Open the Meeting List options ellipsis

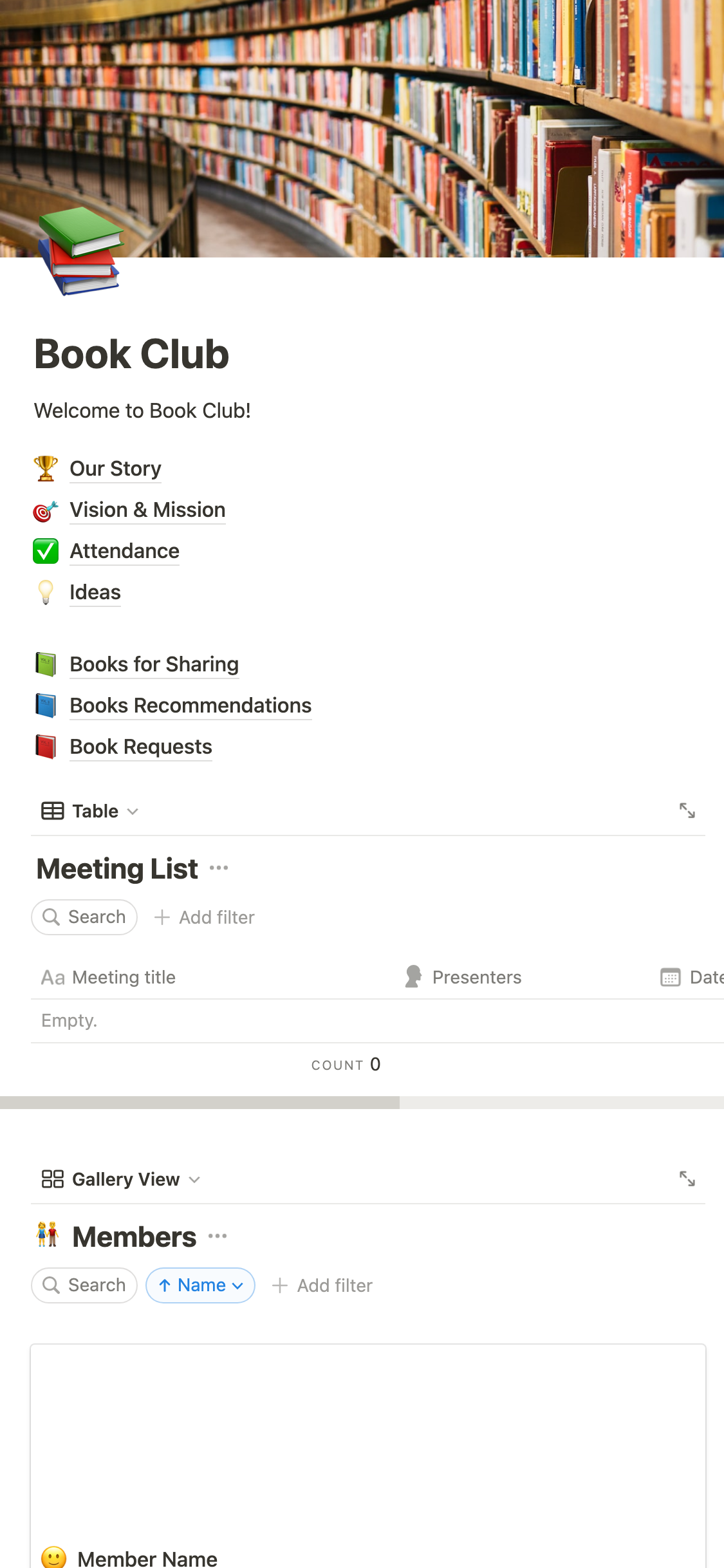tap(219, 868)
